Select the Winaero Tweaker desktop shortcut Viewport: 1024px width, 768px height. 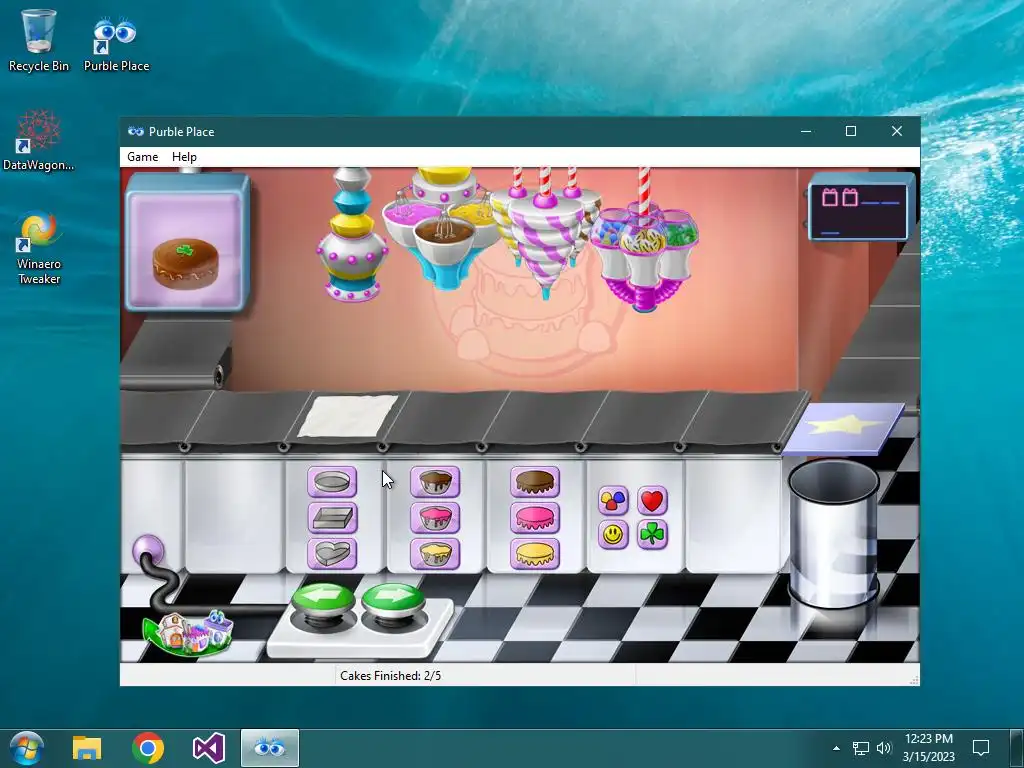[x=39, y=248]
